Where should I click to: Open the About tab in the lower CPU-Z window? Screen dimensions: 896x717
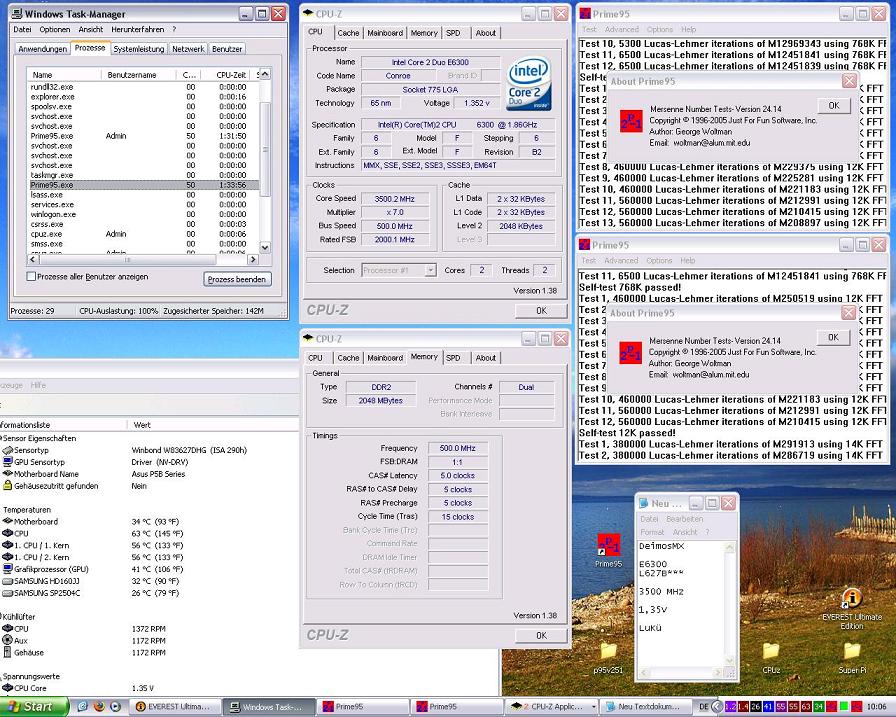click(486, 358)
